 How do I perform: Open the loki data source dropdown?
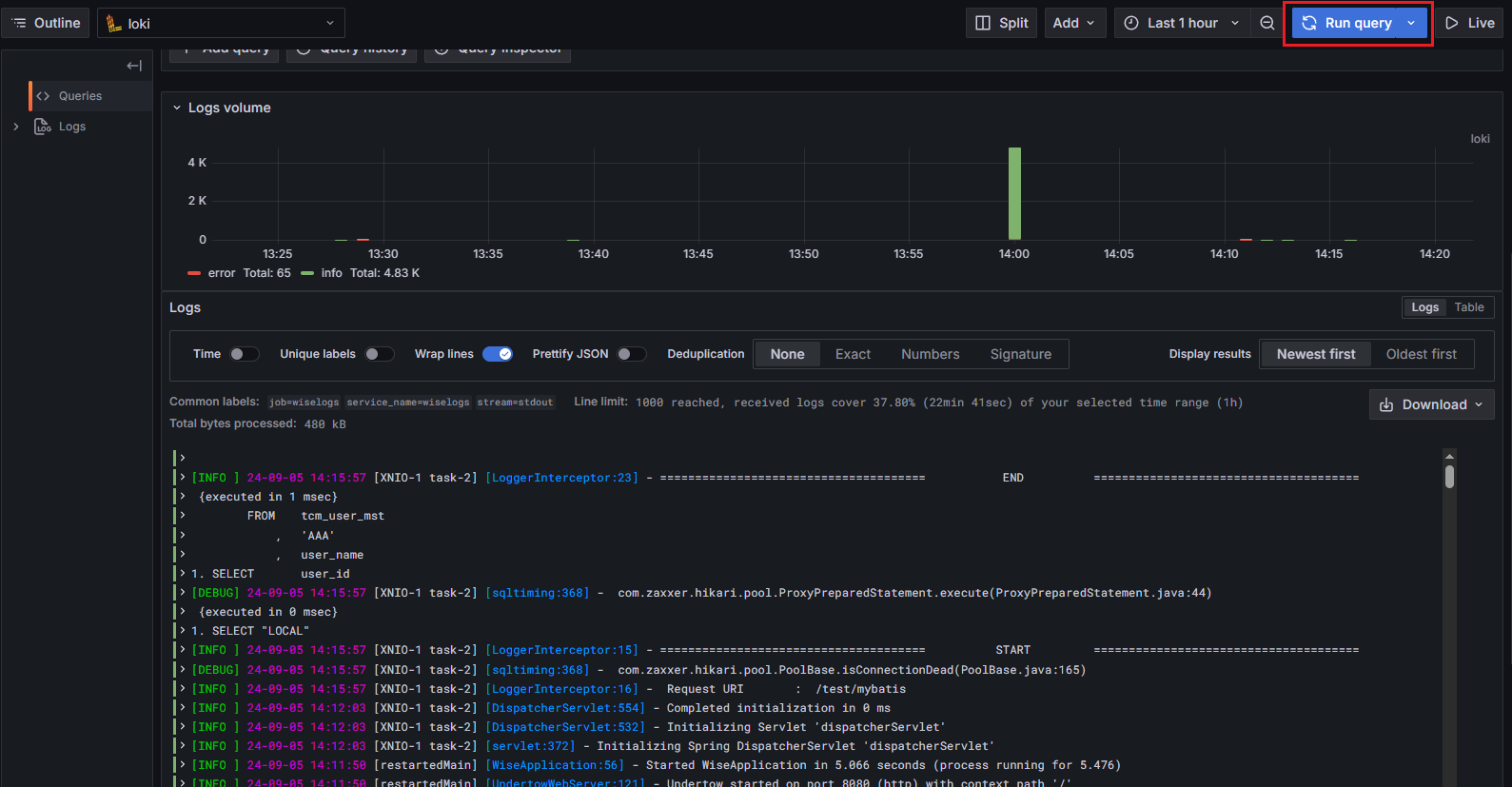pyautogui.click(x=221, y=23)
